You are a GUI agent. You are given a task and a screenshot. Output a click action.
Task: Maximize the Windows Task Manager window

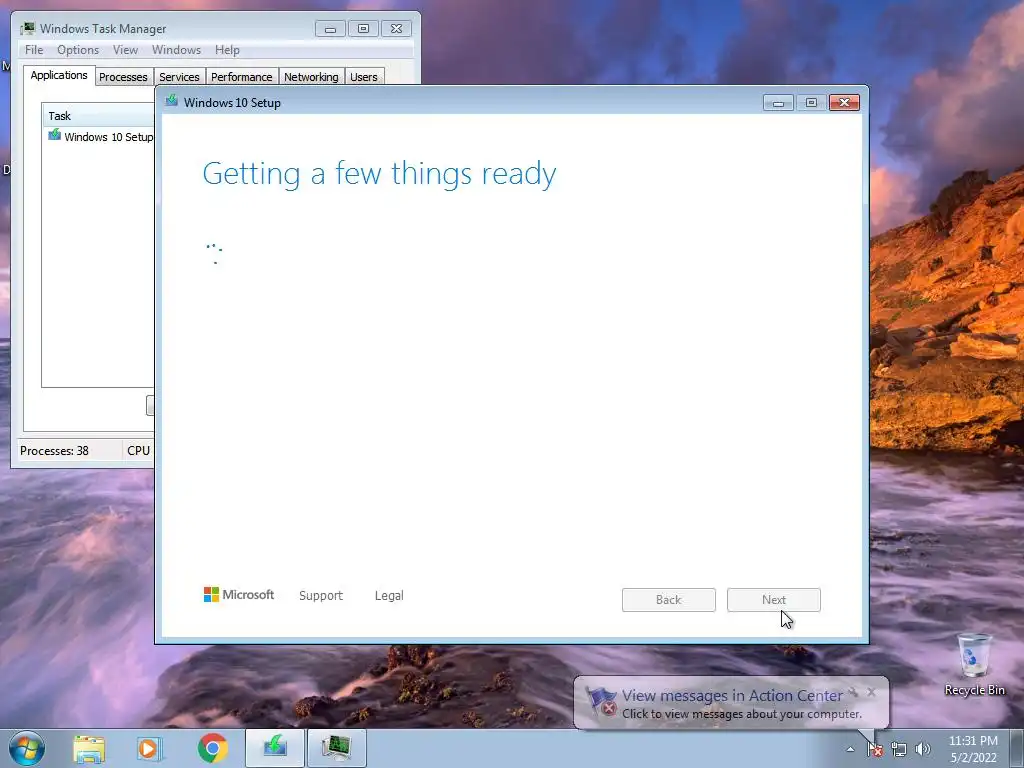pos(363,29)
